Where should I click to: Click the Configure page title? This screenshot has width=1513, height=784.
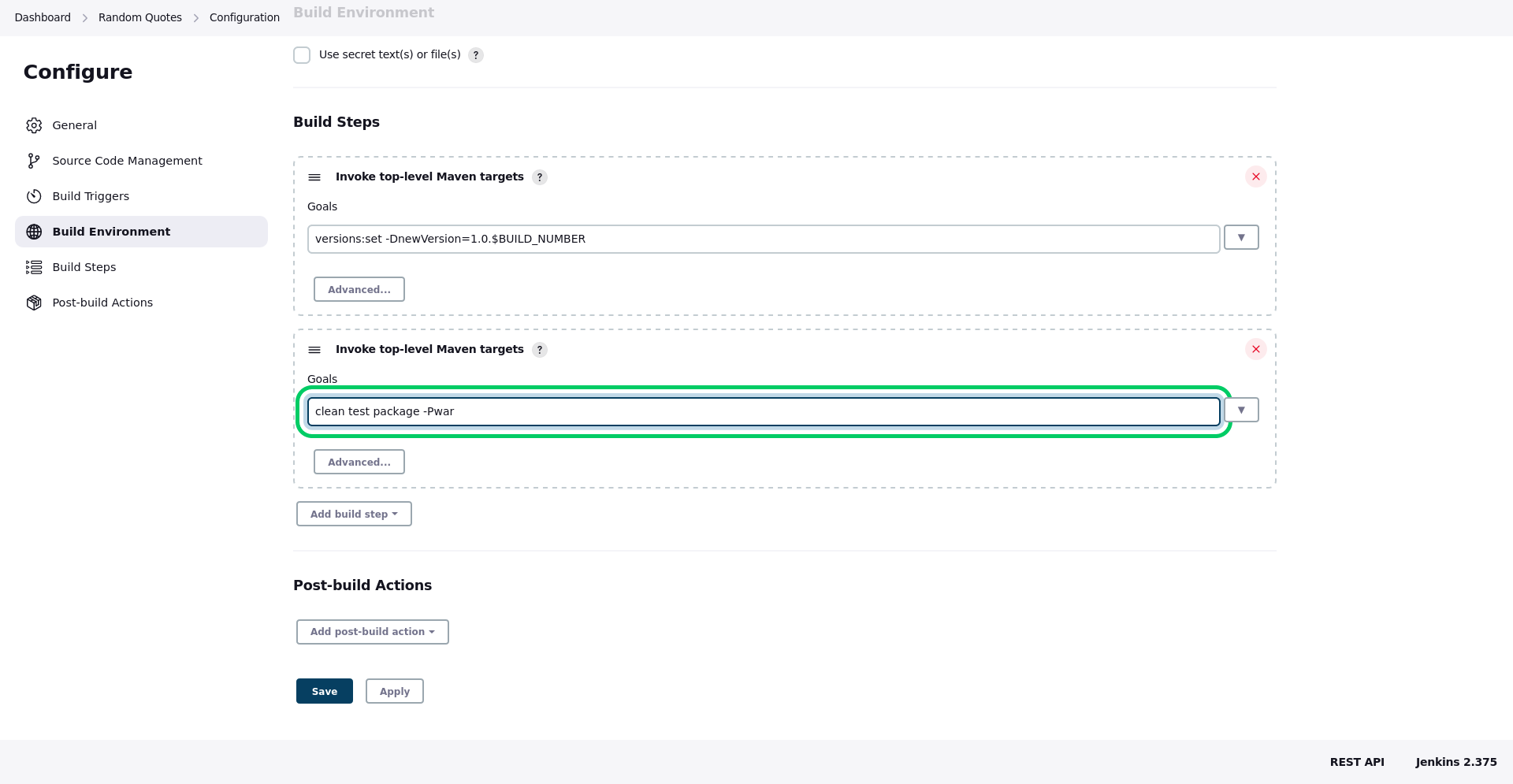pos(78,72)
